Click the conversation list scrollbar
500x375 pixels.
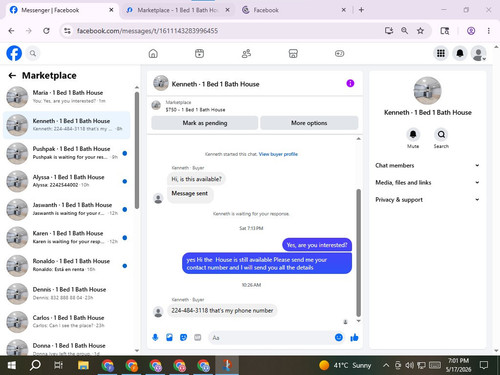tap(137, 150)
